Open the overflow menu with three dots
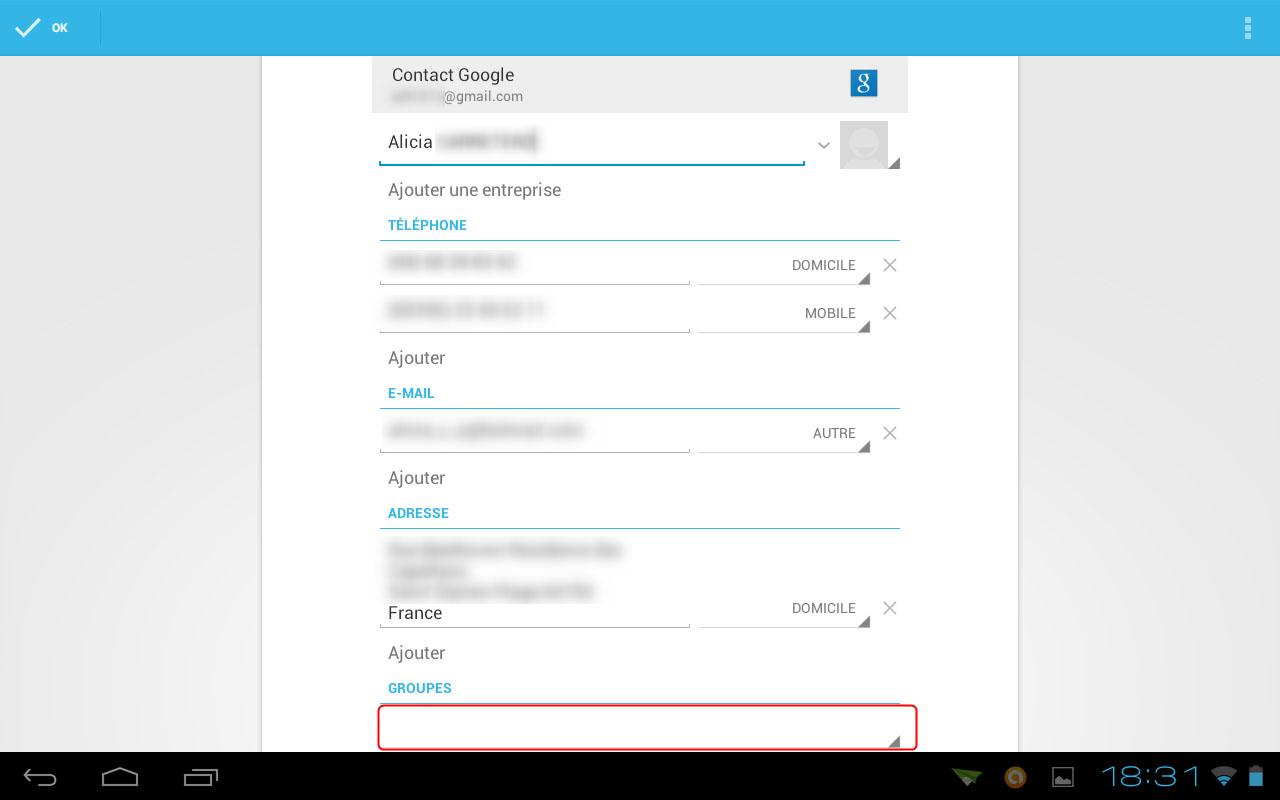This screenshot has height=800, width=1280. (1247, 28)
